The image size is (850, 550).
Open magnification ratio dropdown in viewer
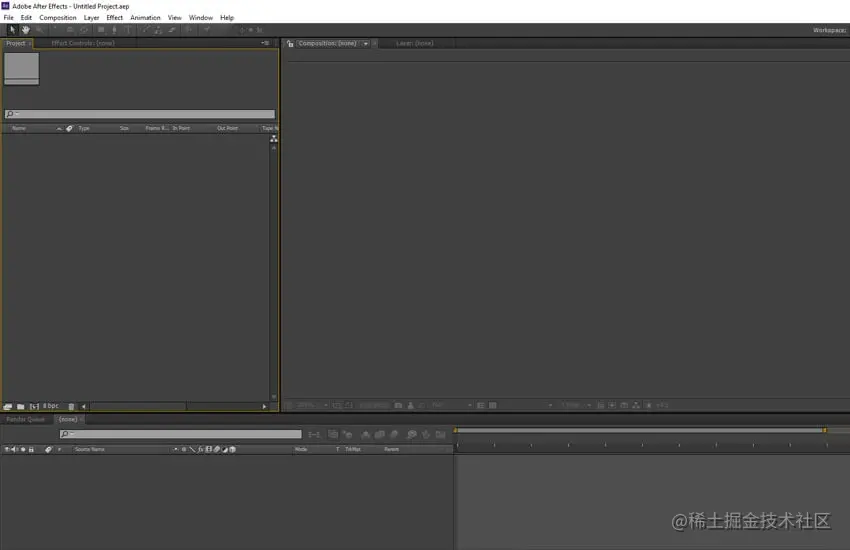tap(313, 405)
